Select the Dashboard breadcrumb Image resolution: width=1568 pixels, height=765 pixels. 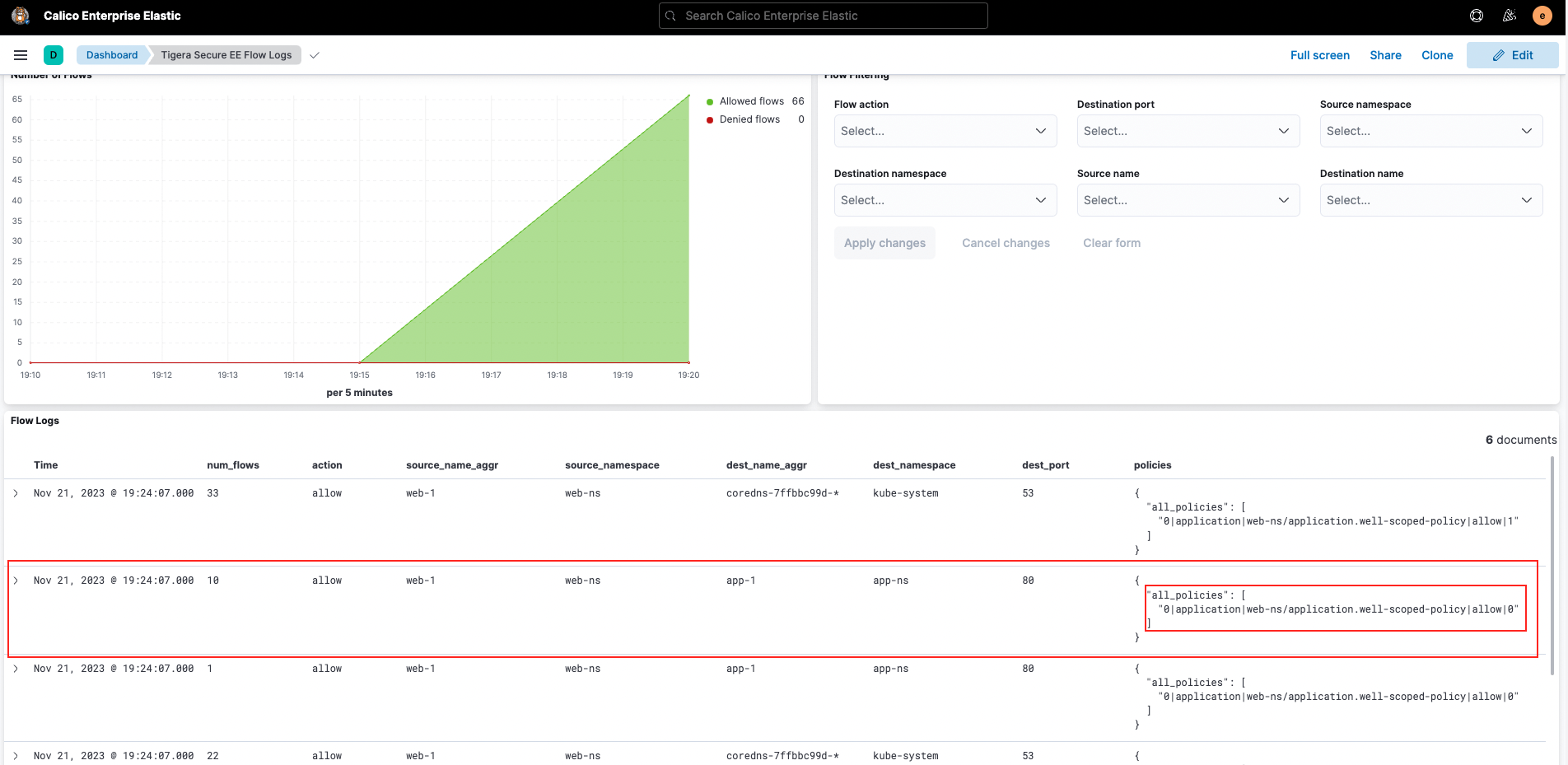click(x=111, y=54)
